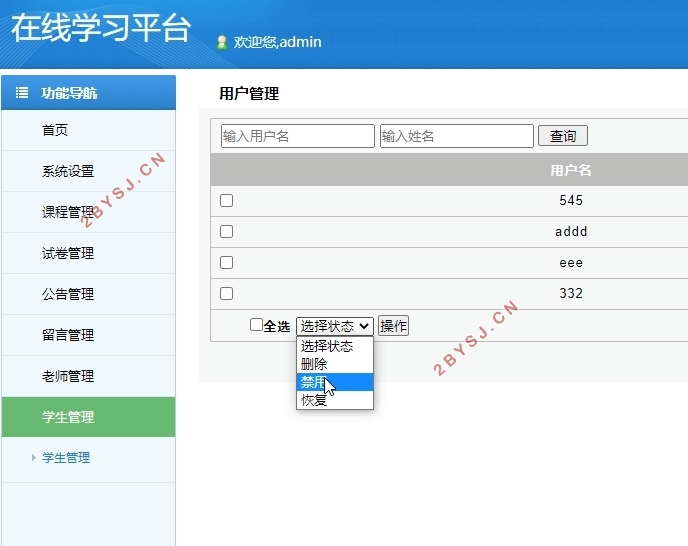Open 公告管理 in the sidebar
The height and width of the screenshot is (546, 688).
pyautogui.click(x=89, y=295)
